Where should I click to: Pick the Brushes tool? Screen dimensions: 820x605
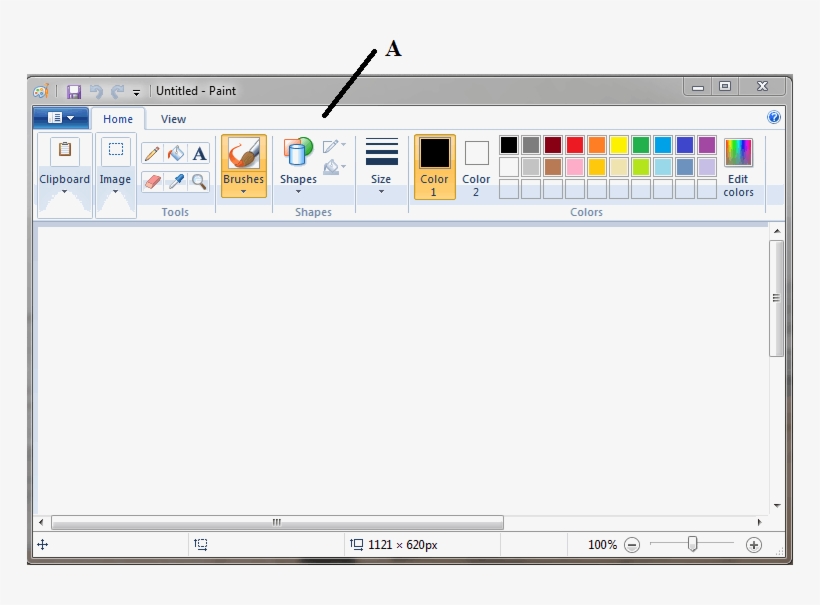point(243,160)
